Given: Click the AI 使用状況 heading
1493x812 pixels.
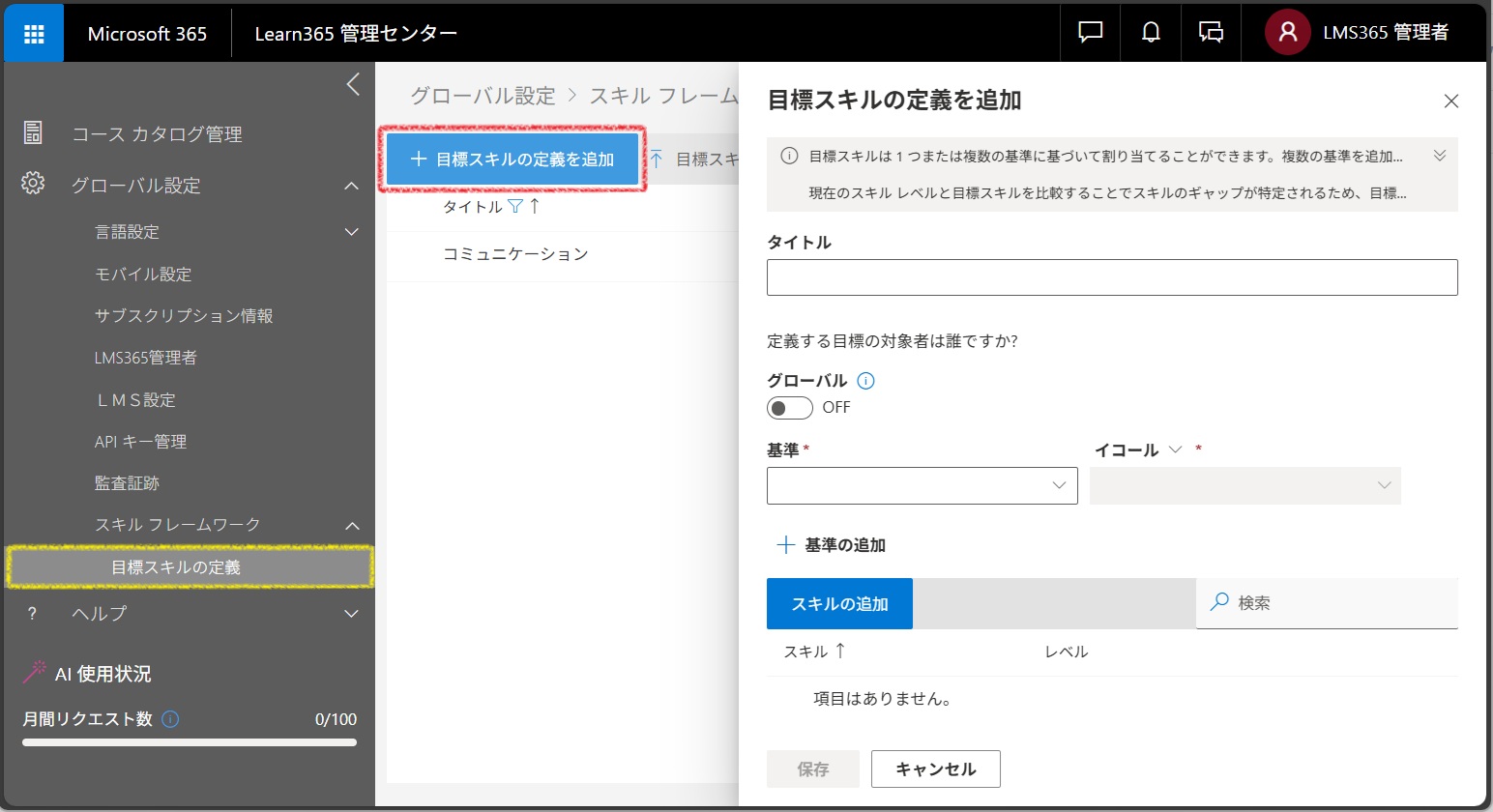Looking at the screenshot, I should pyautogui.click(x=102, y=674).
